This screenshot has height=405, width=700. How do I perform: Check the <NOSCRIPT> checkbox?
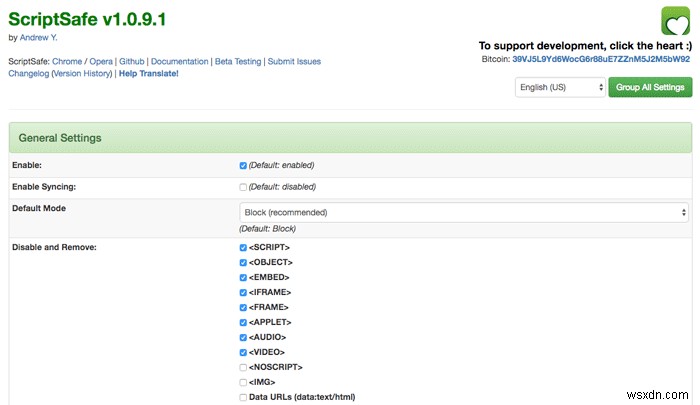tap(243, 367)
